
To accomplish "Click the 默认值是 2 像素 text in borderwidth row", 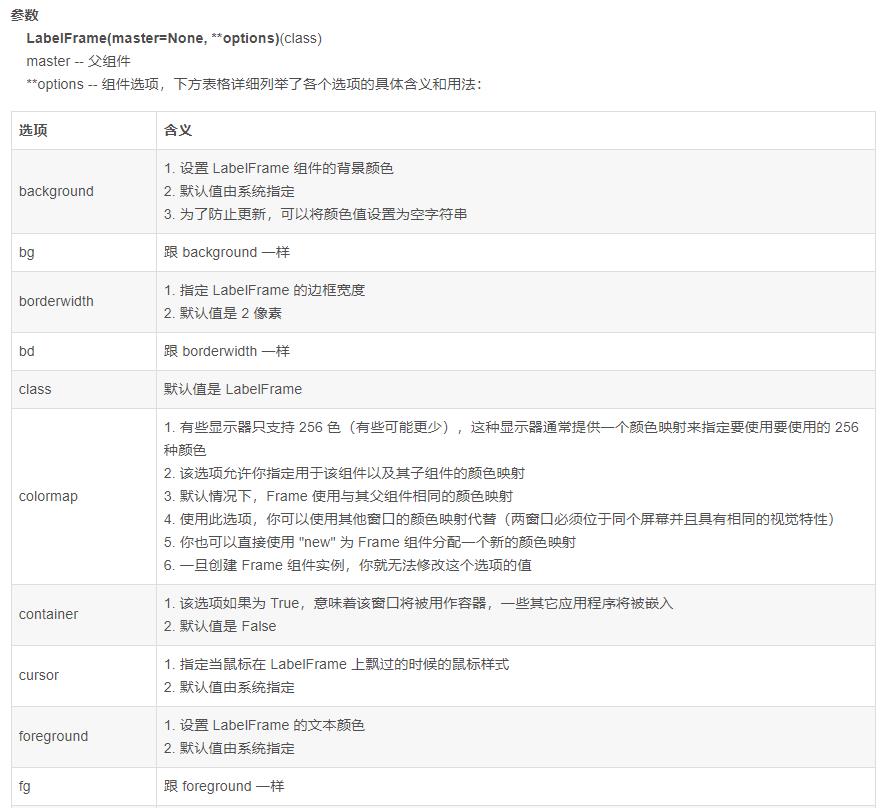I will pos(221,312).
